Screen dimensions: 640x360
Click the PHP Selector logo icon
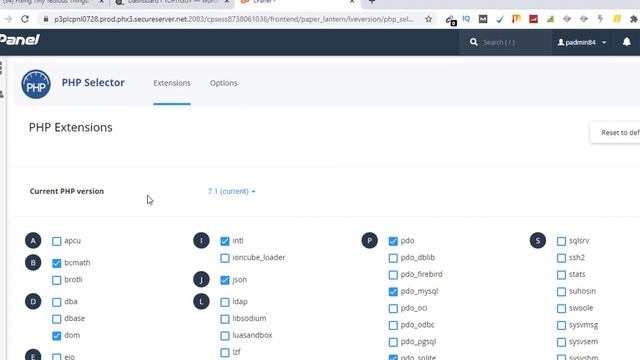pyautogui.click(x=36, y=84)
